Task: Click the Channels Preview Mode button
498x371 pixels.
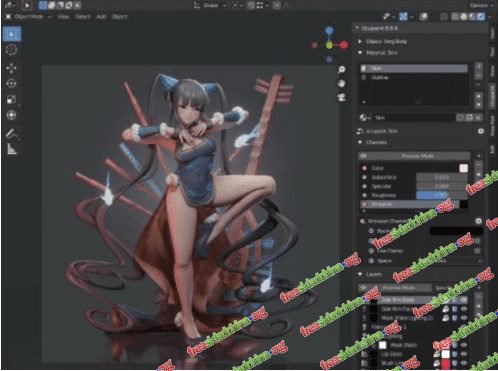Action: tap(414, 156)
